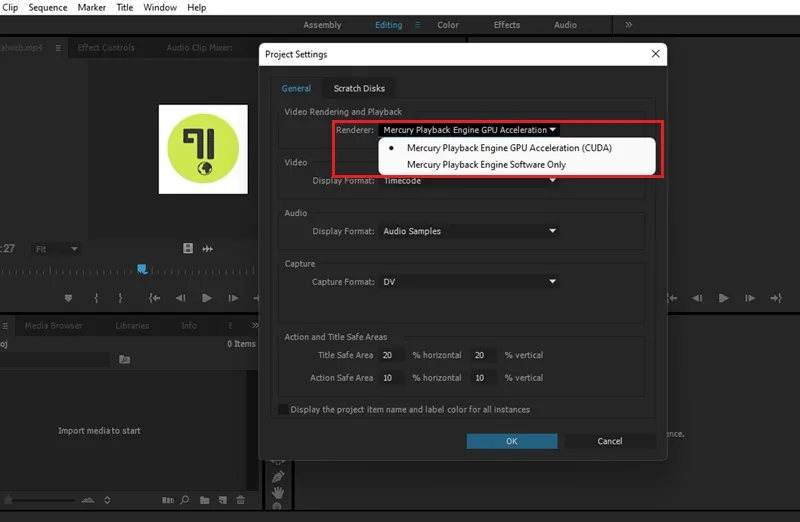Enable Display the project item name checkbox

coord(283,409)
